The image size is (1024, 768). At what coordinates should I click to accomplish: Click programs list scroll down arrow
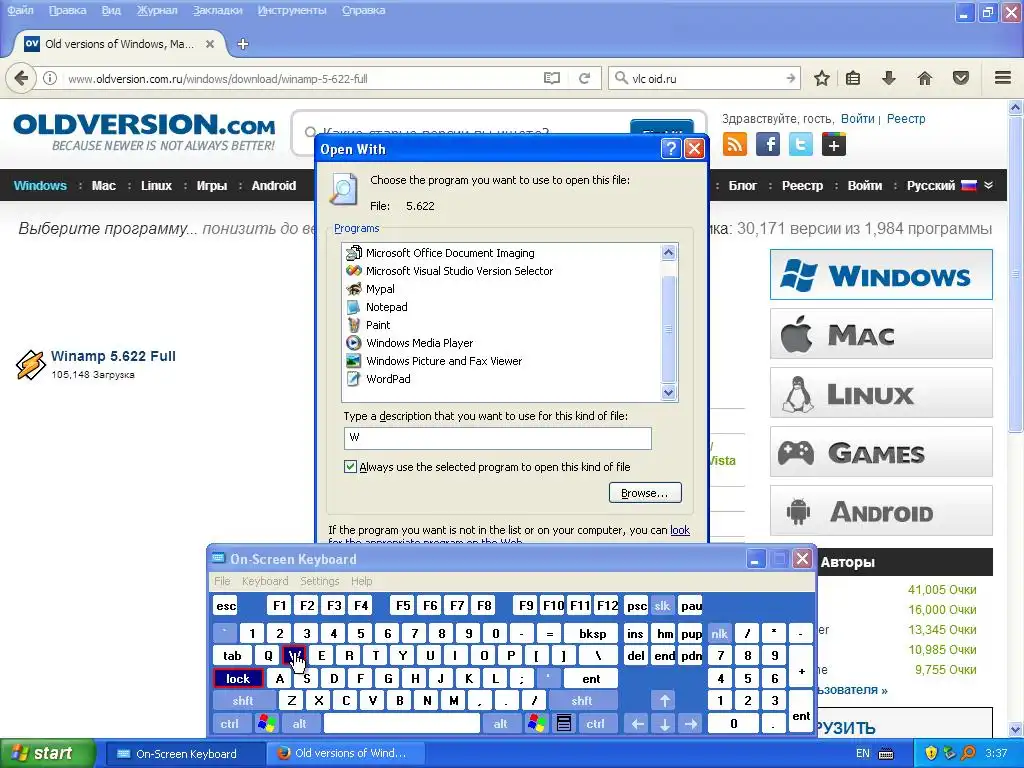(668, 392)
